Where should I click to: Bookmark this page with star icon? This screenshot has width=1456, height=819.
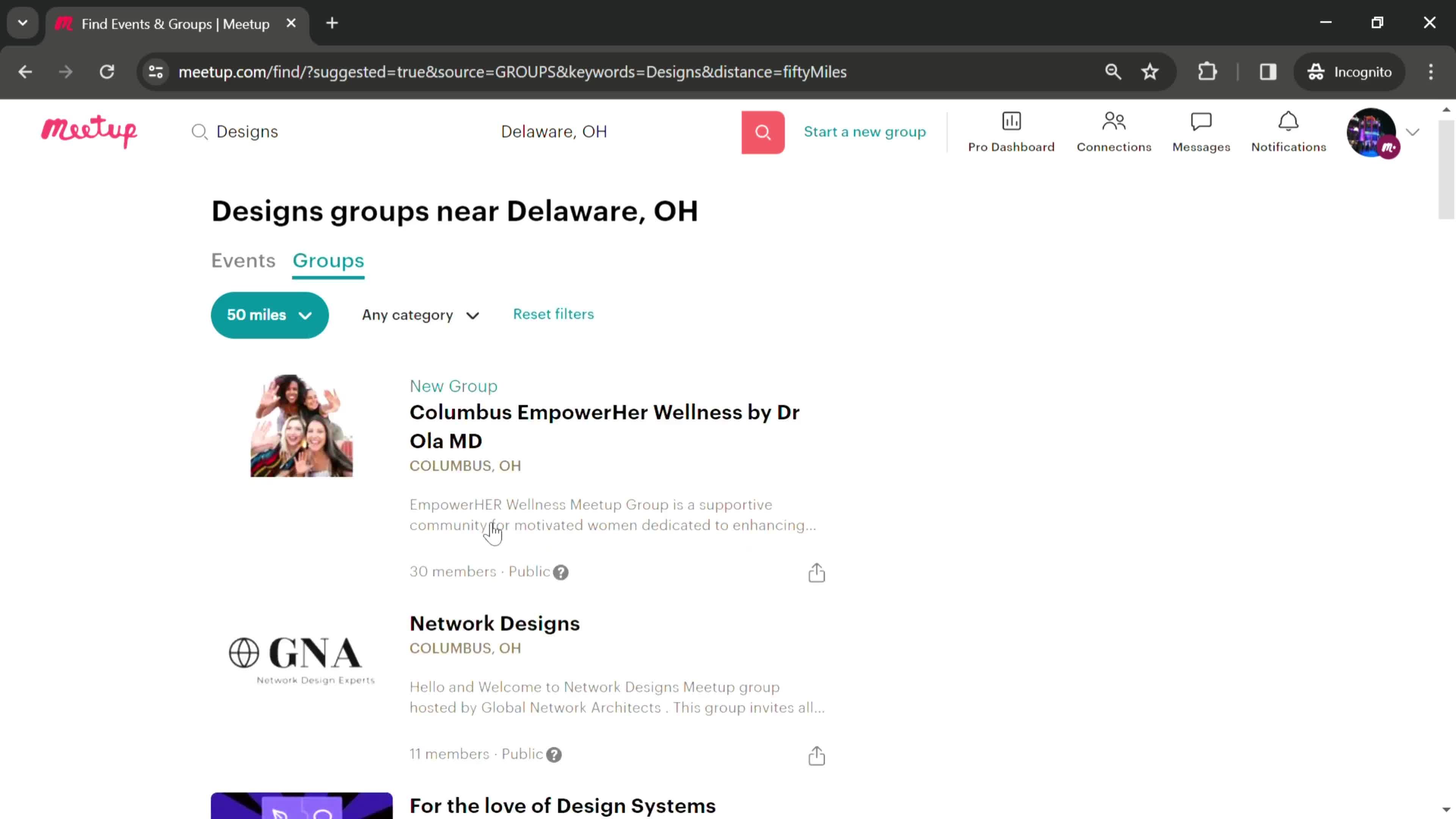pyautogui.click(x=1150, y=72)
